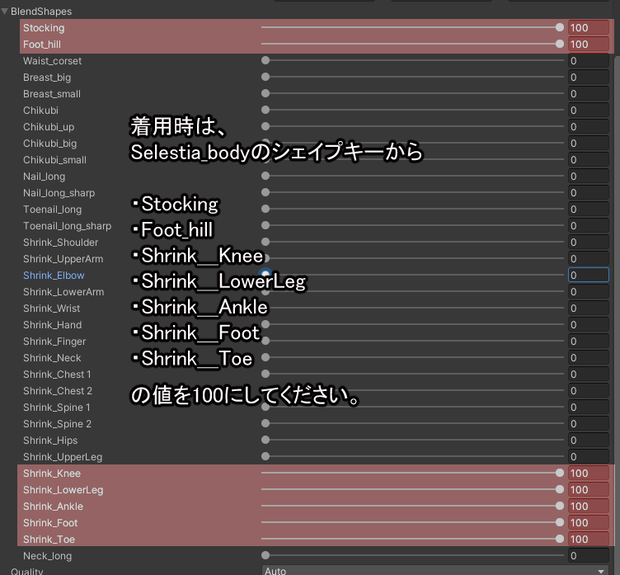Click the Shrink_Elbow label
Image resolution: width=620 pixels, height=575 pixels.
click(x=54, y=275)
